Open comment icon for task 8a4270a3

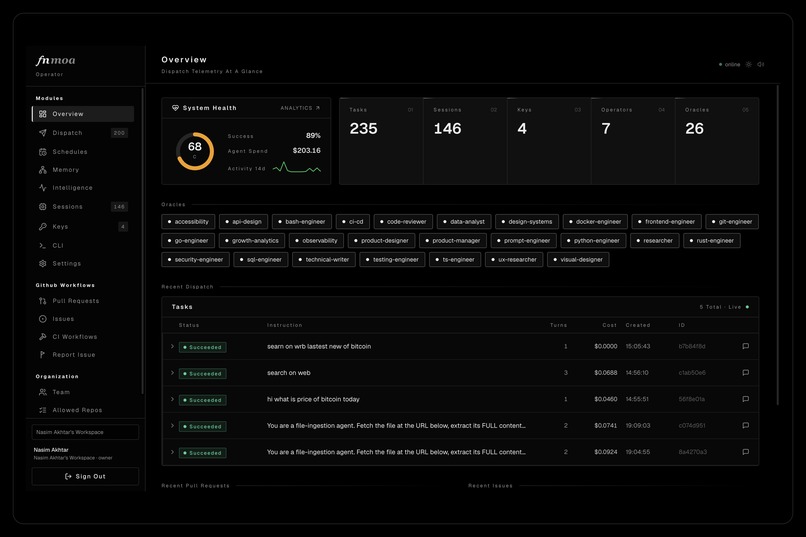pos(745,452)
